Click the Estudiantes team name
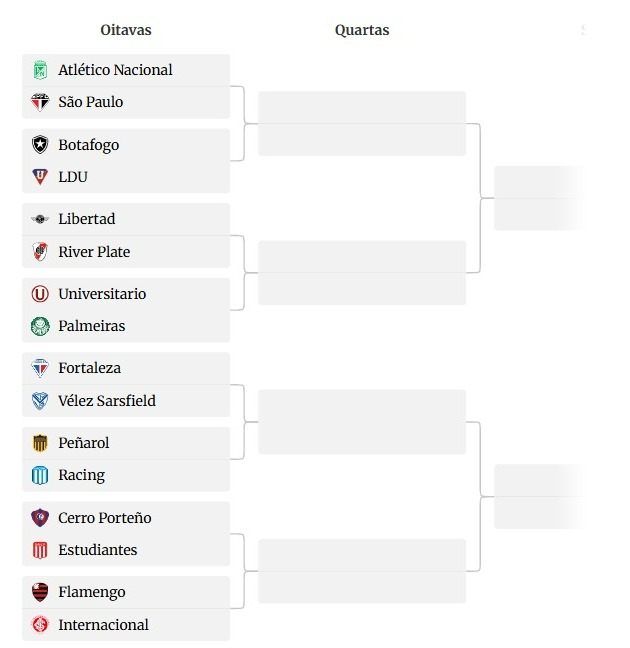The height and width of the screenshot is (648, 630). coord(98,550)
